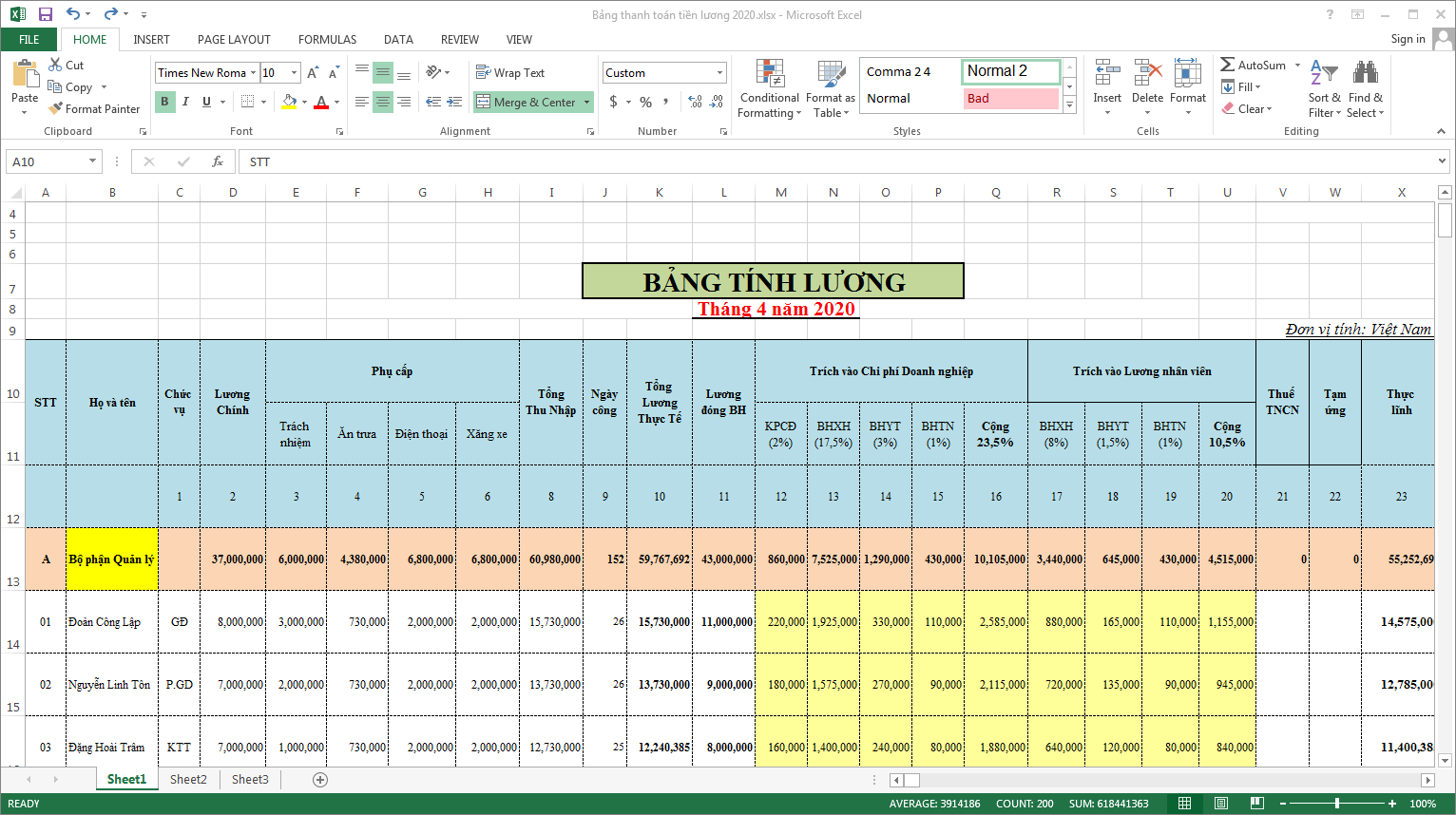Switch to the FORMULAS ribbon tab
This screenshot has width=1456, height=815.
pyautogui.click(x=327, y=40)
